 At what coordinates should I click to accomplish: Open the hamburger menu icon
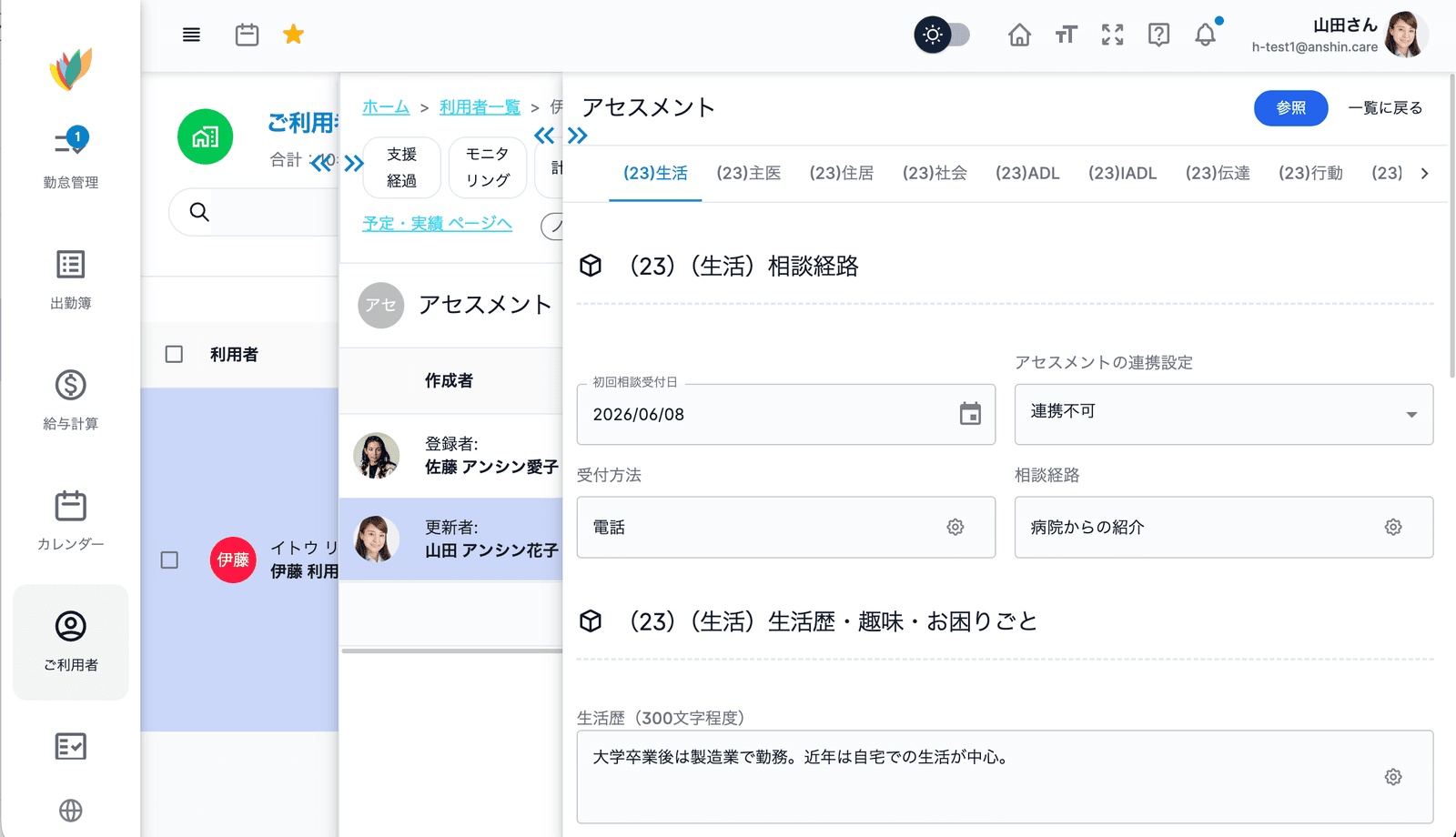tap(191, 35)
